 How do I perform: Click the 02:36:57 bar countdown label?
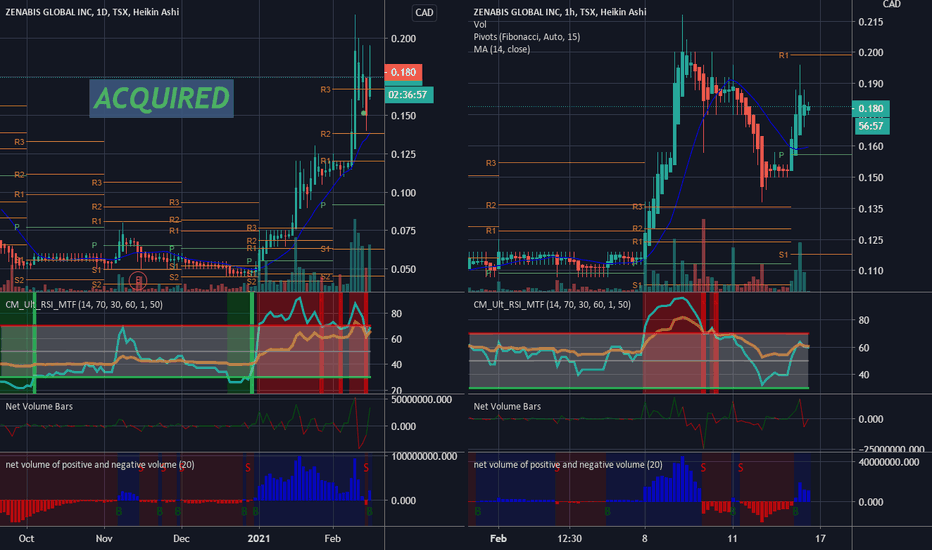[x=408, y=95]
